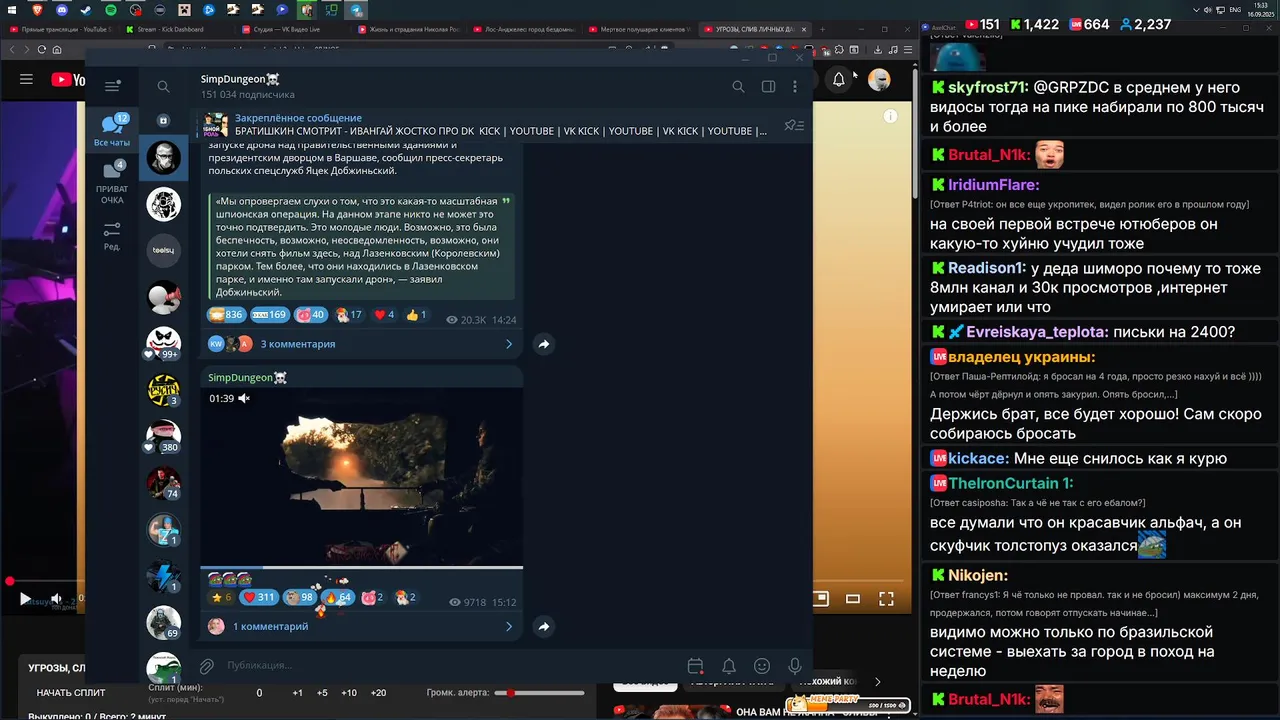This screenshot has width=1280, height=720.
Task: Click the pig 2 reaction
Action: tap(373, 597)
